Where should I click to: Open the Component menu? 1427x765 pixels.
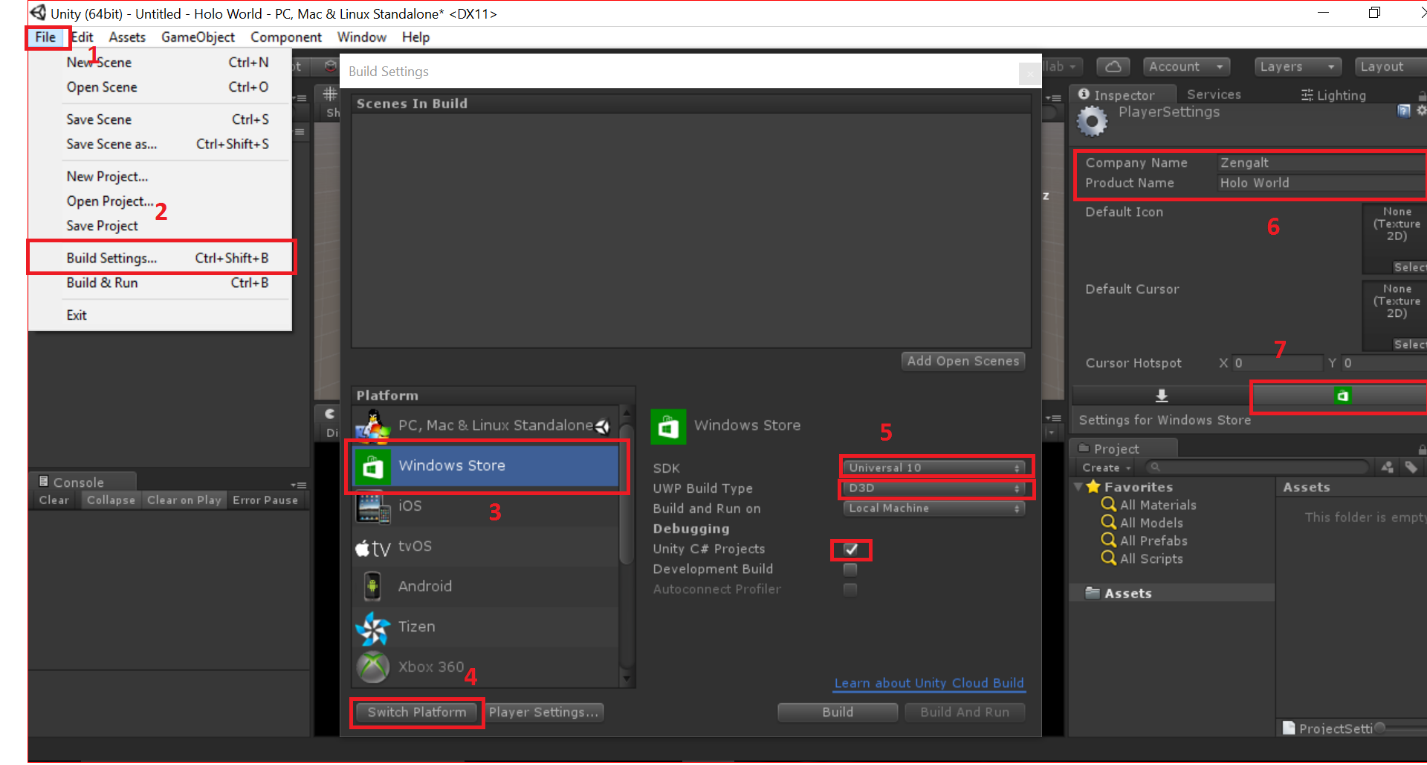click(286, 37)
